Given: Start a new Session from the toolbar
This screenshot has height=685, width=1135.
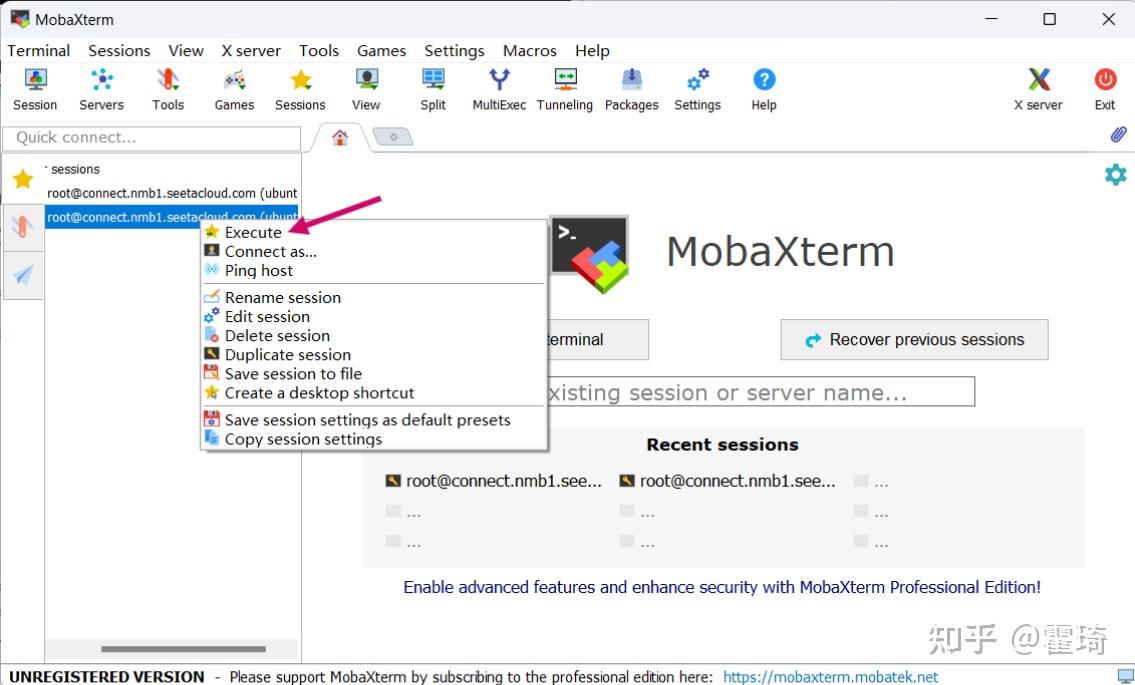Looking at the screenshot, I should click(34, 88).
